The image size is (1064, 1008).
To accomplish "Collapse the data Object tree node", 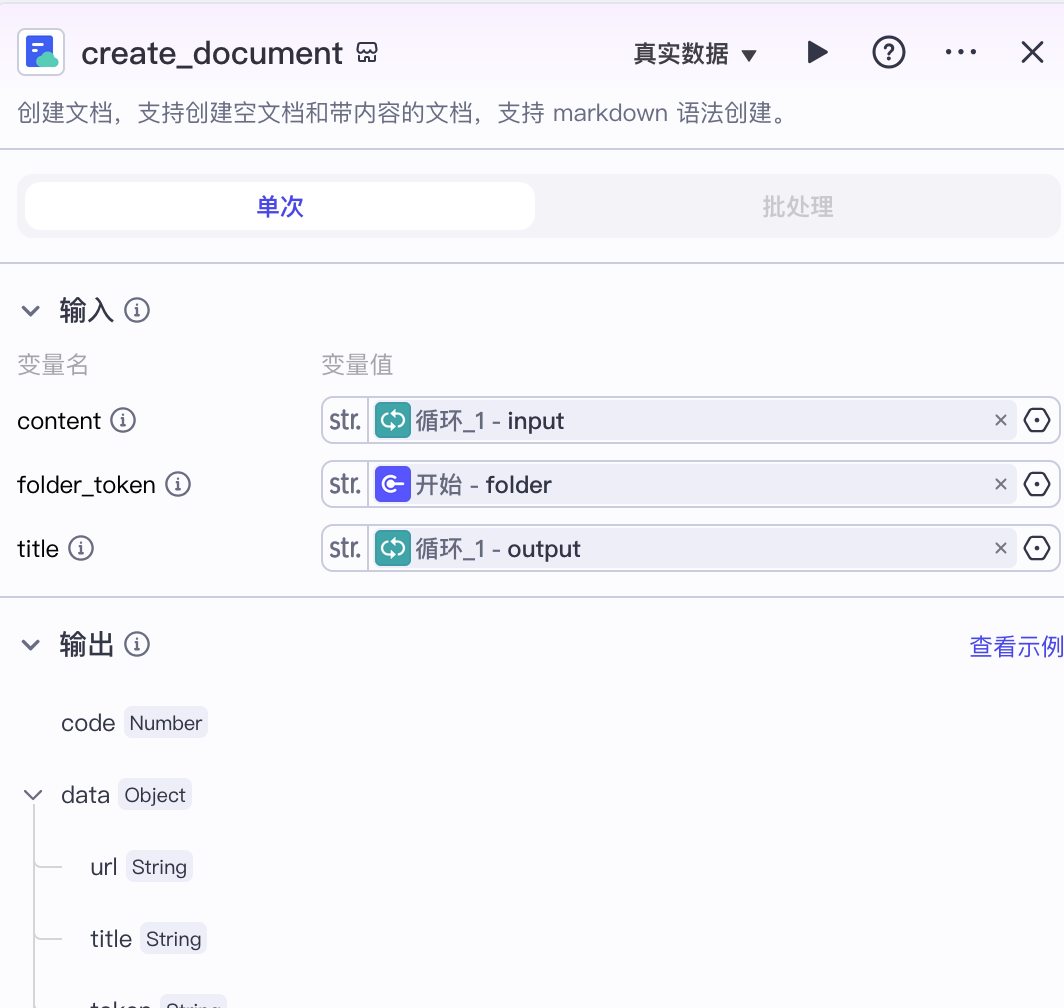I will click(x=33, y=795).
